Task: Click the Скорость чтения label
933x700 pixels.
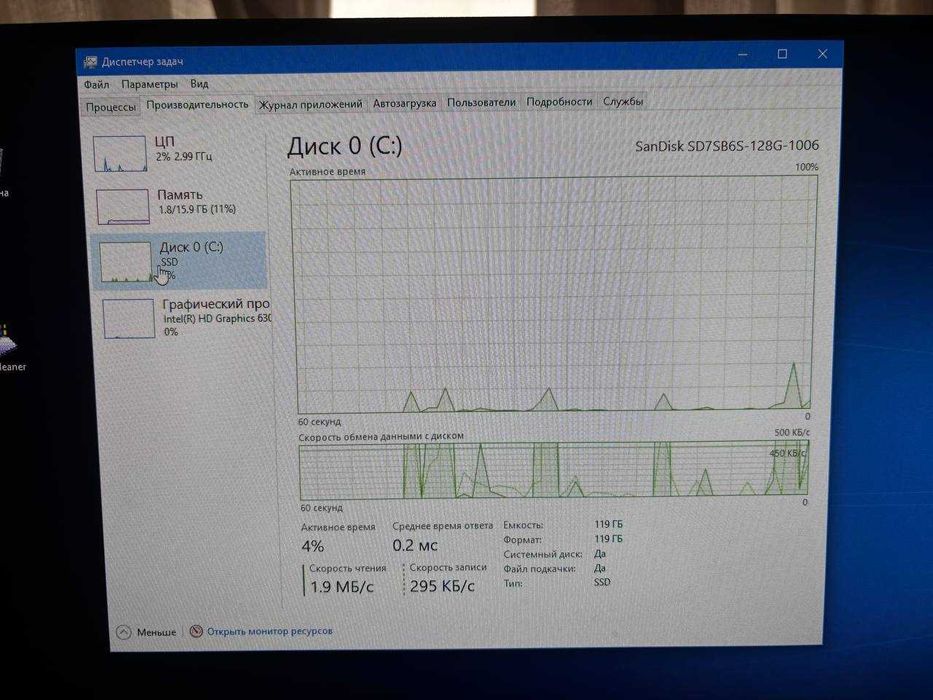Action: [x=347, y=568]
